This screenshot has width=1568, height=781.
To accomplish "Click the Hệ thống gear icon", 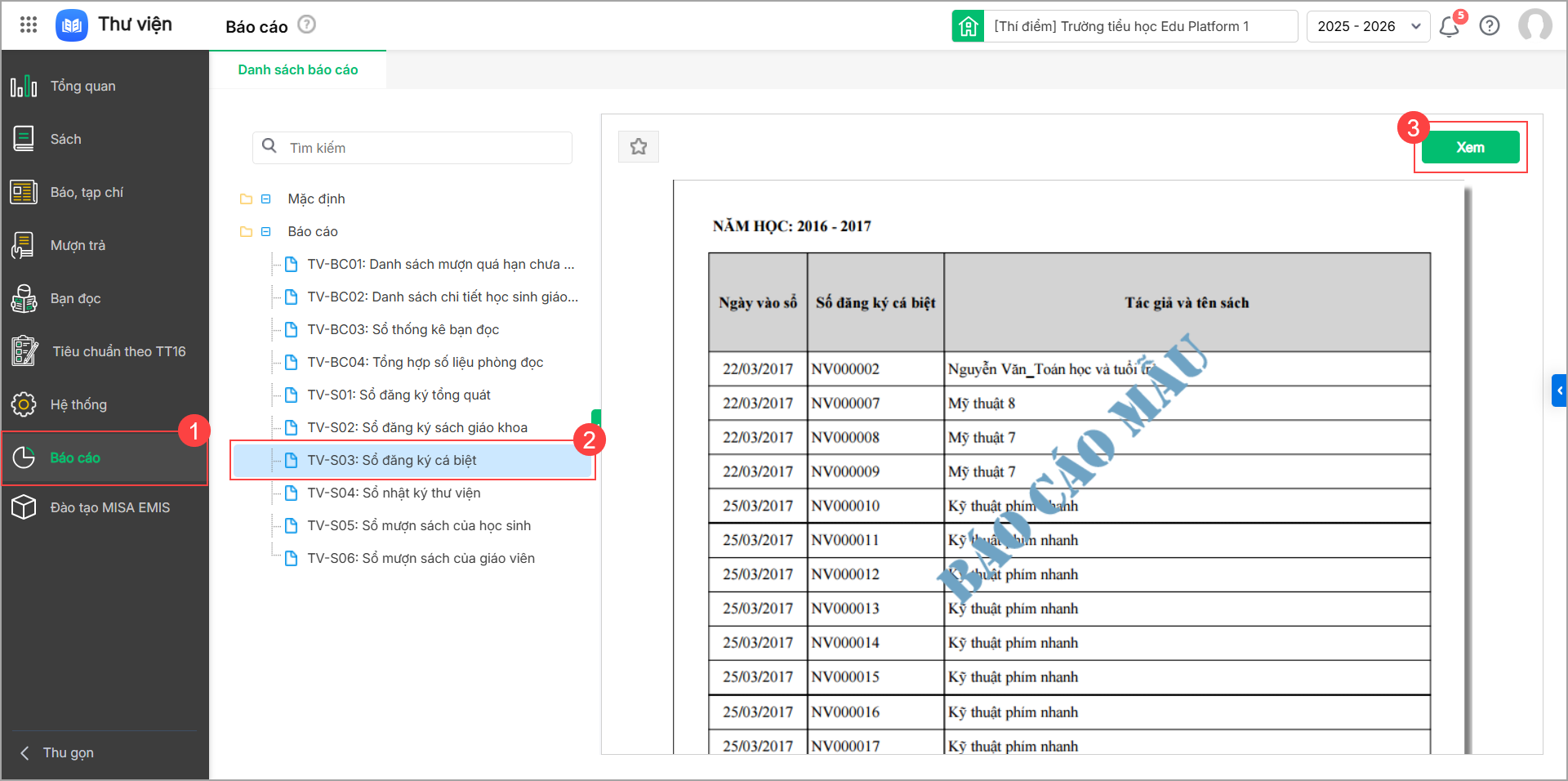I will [x=24, y=404].
